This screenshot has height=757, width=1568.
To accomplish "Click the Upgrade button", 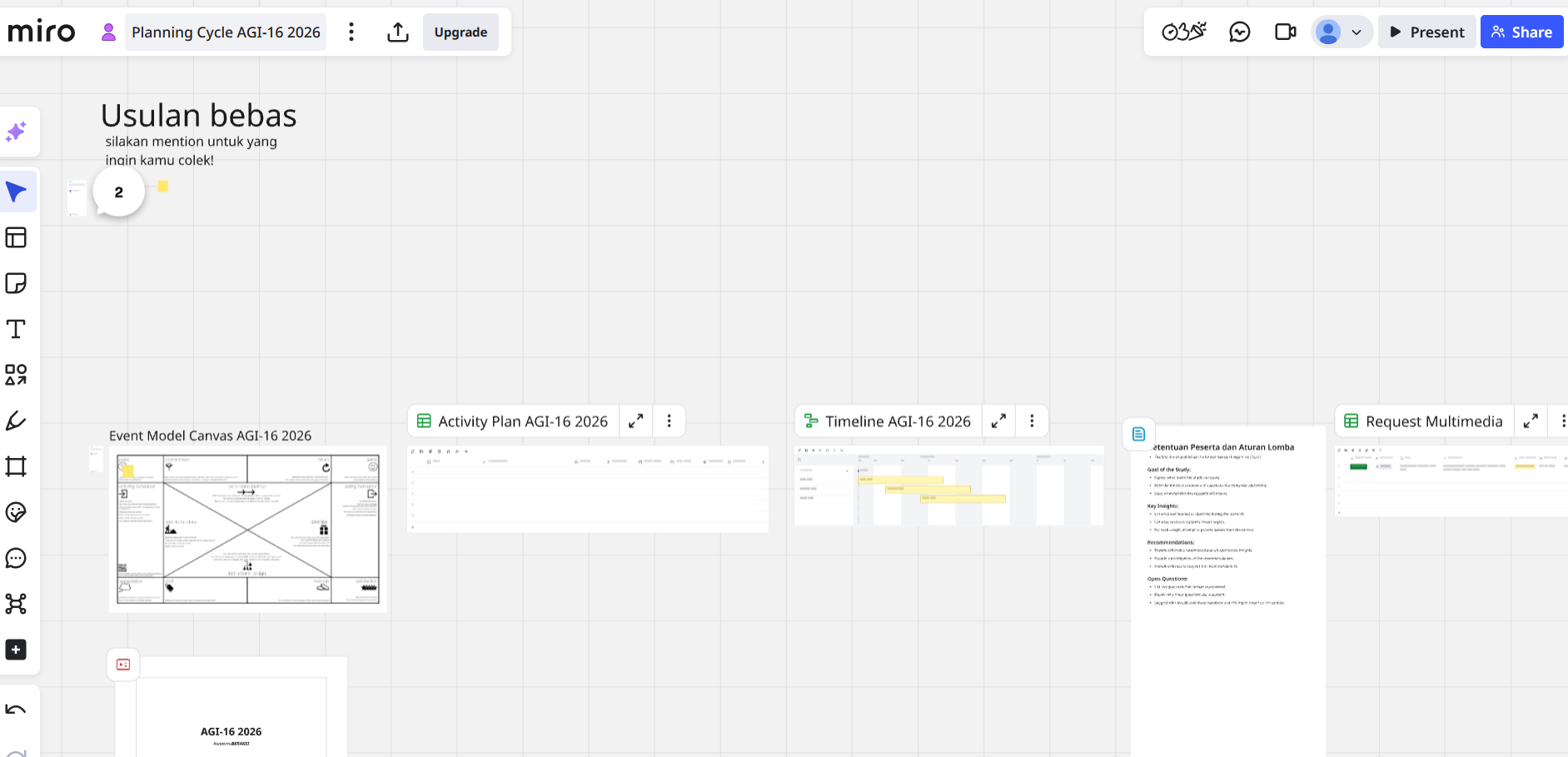I will click(460, 32).
